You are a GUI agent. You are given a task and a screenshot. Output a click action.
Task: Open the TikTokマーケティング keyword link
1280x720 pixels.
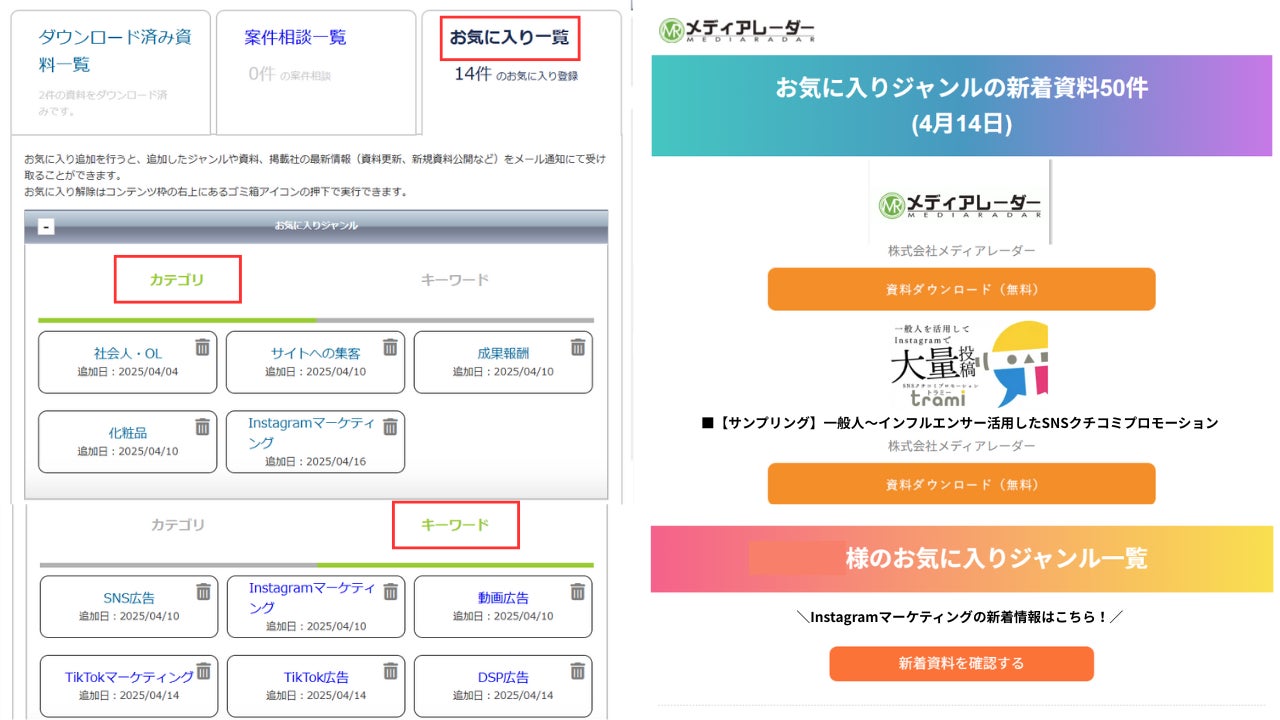click(129, 677)
